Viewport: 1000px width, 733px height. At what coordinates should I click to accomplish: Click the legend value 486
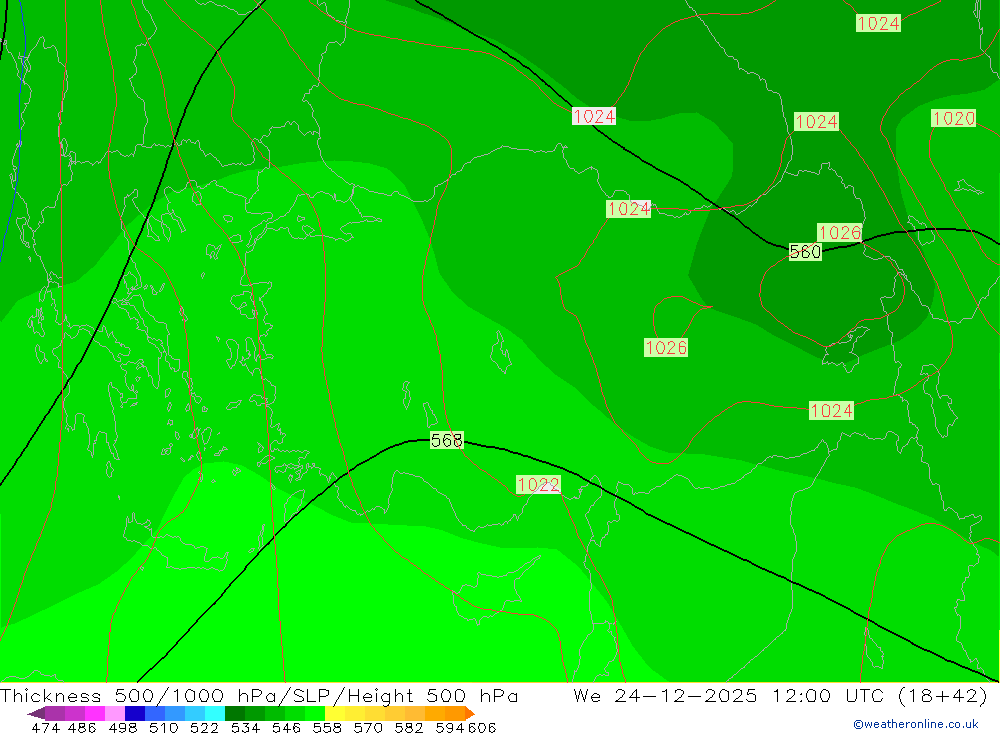[x=82, y=727]
